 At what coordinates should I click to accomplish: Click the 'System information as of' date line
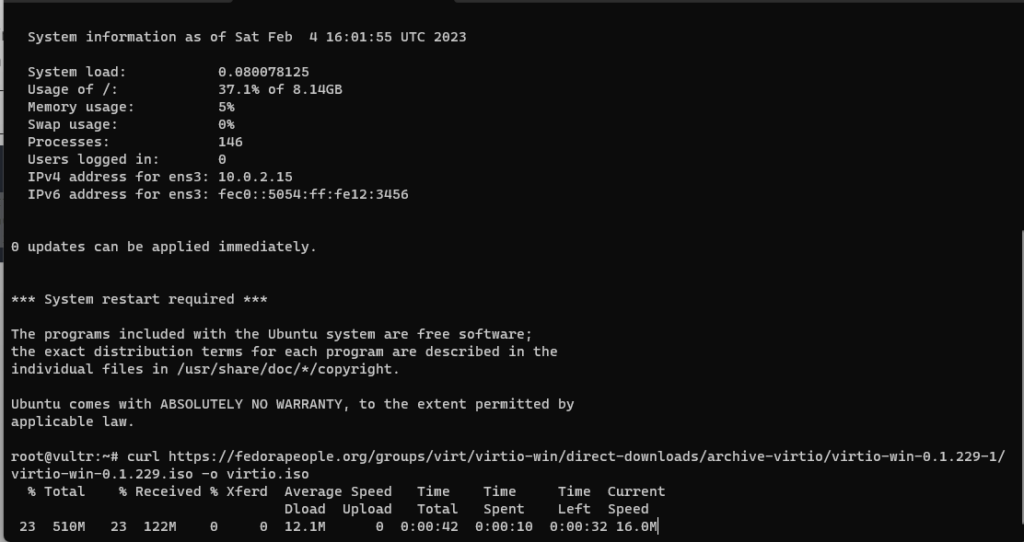tap(247, 37)
